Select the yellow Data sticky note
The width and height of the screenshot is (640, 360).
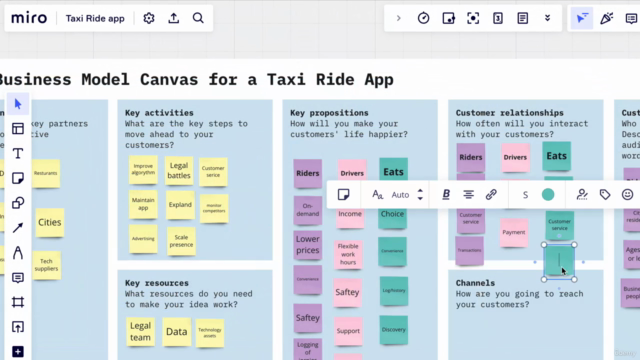[176, 332]
